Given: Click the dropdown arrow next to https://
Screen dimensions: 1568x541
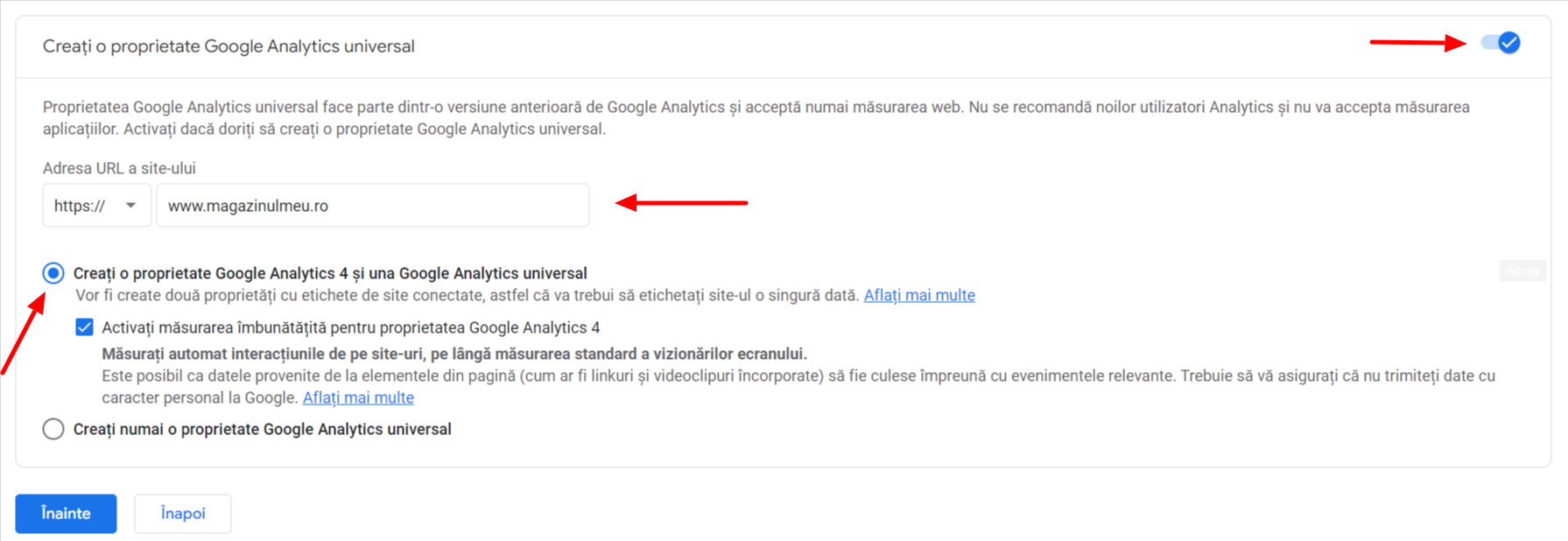Looking at the screenshot, I should coord(131,205).
